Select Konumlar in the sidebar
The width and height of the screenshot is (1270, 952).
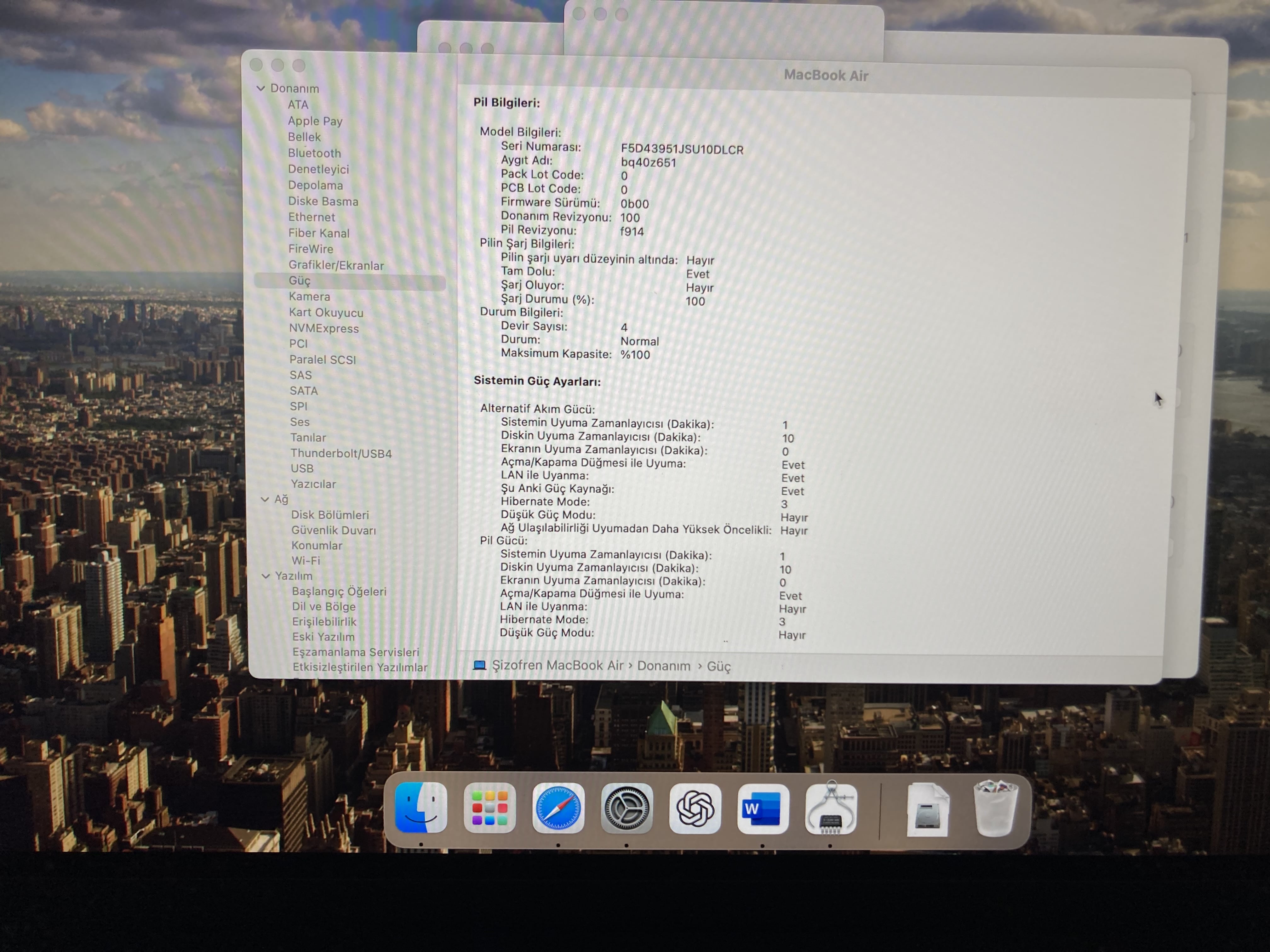click(x=317, y=545)
